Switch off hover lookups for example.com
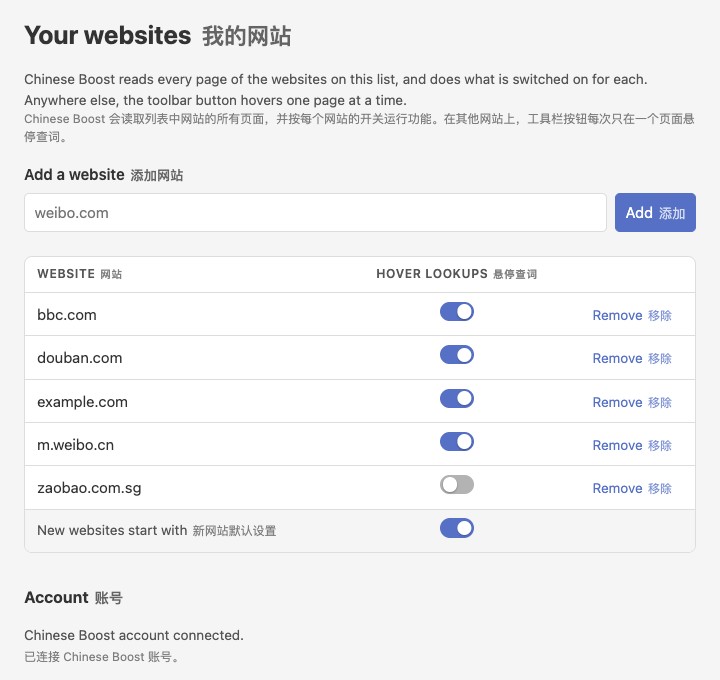 click(456, 399)
